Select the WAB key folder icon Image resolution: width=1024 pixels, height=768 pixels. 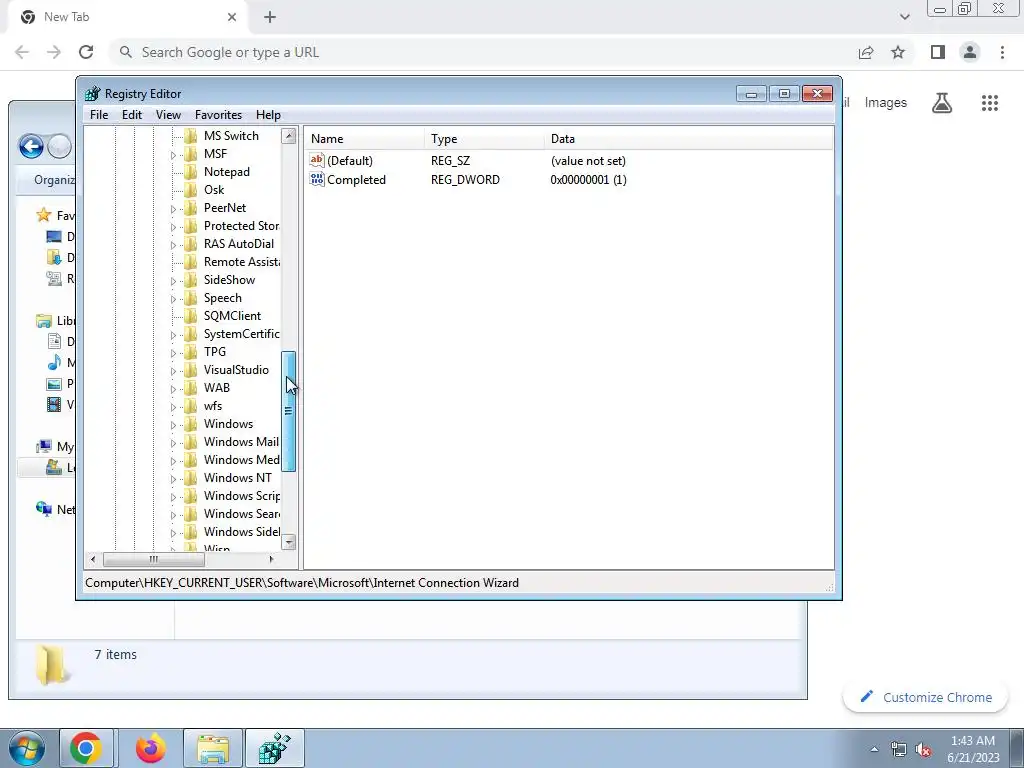click(x=191, y=388)
